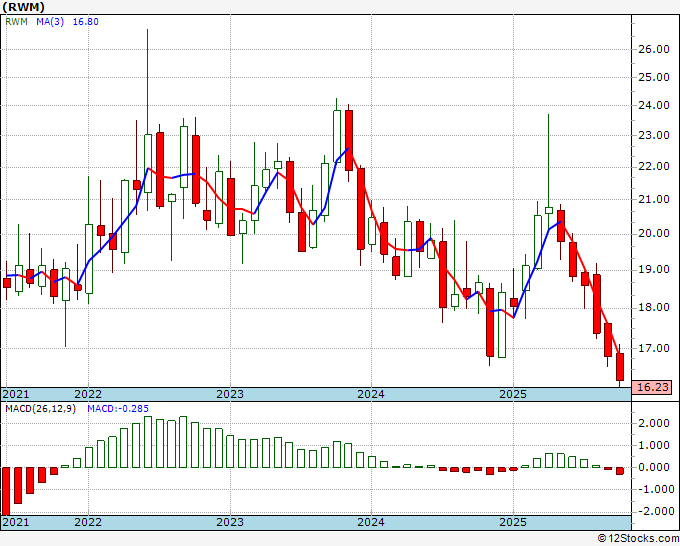Image resolution: width=680 pixels, height=546 pixels.
Task: Click 2025 on the price chart timeline
Action: point(513,394)
